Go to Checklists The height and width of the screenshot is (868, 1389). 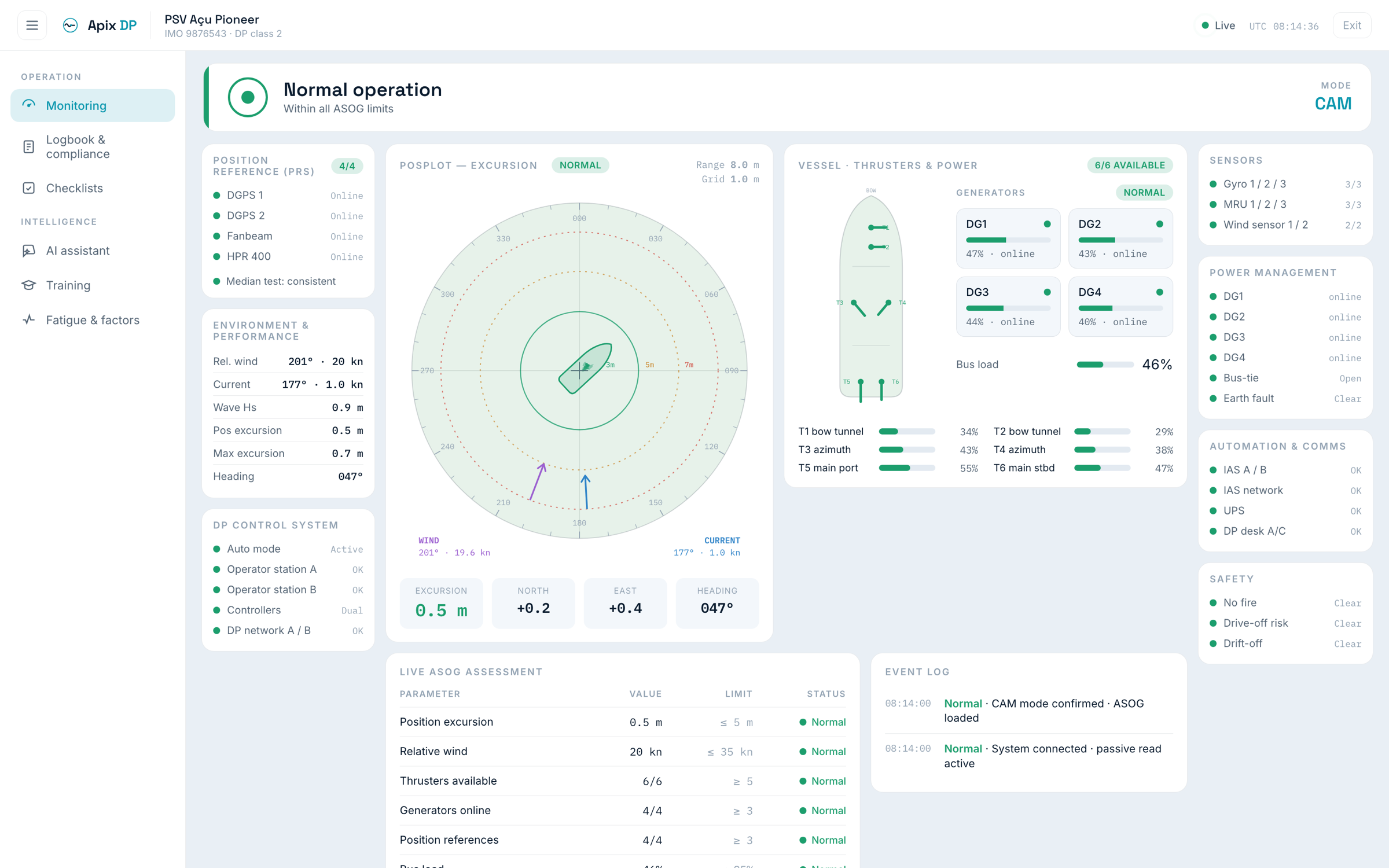pos(93,188)
